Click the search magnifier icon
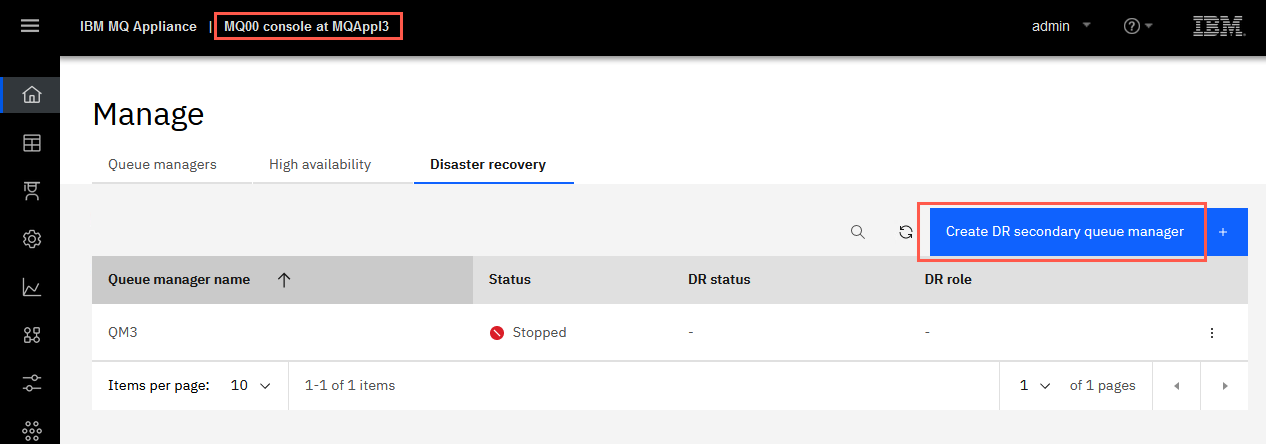This screenshot has width=1266, height=444. 858,232
